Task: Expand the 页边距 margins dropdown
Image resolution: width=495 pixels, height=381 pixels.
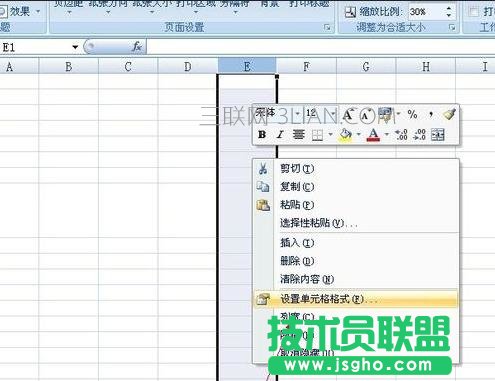Action: pos(69,12)
